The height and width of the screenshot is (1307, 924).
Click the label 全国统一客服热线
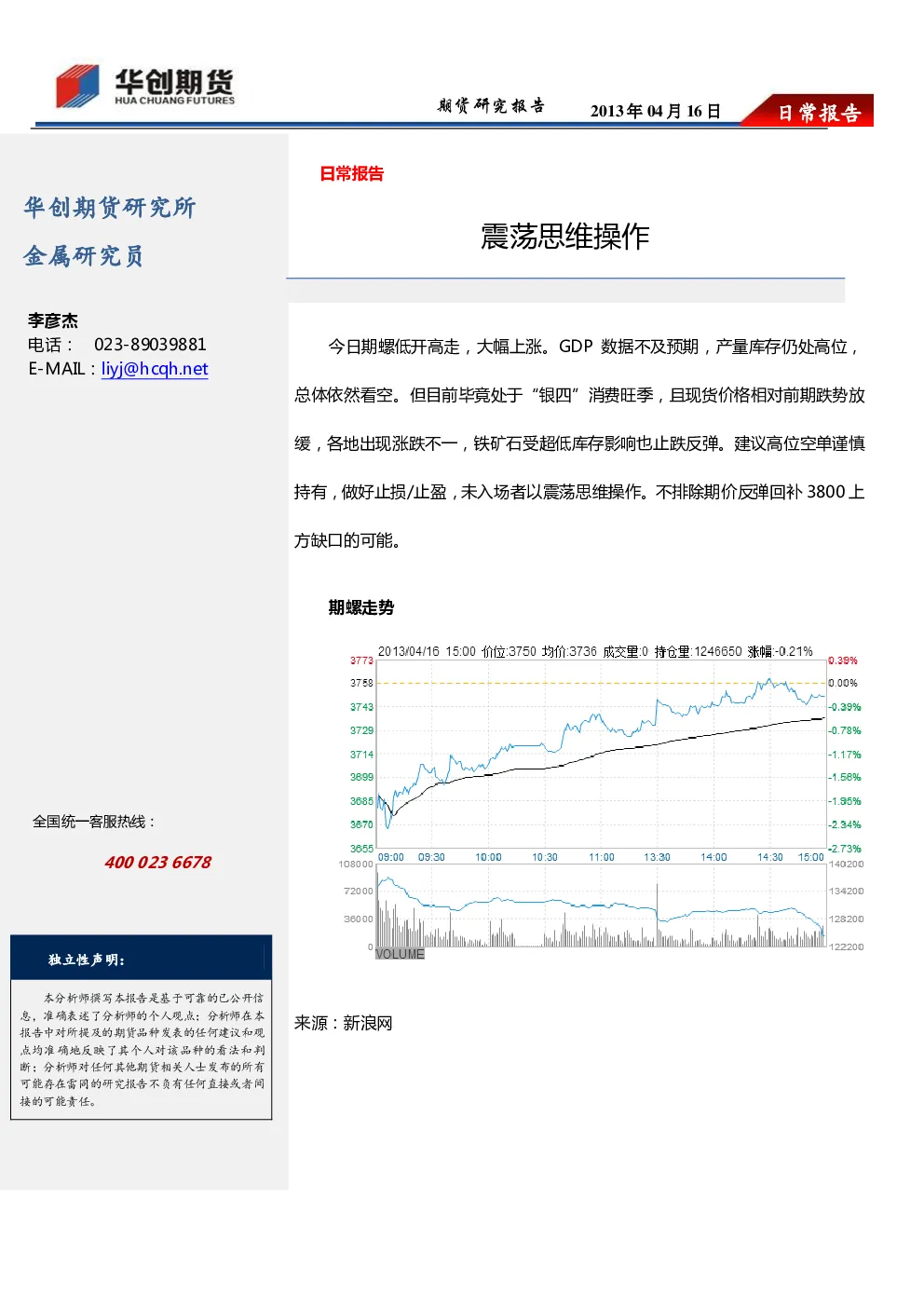pos(93,822)
